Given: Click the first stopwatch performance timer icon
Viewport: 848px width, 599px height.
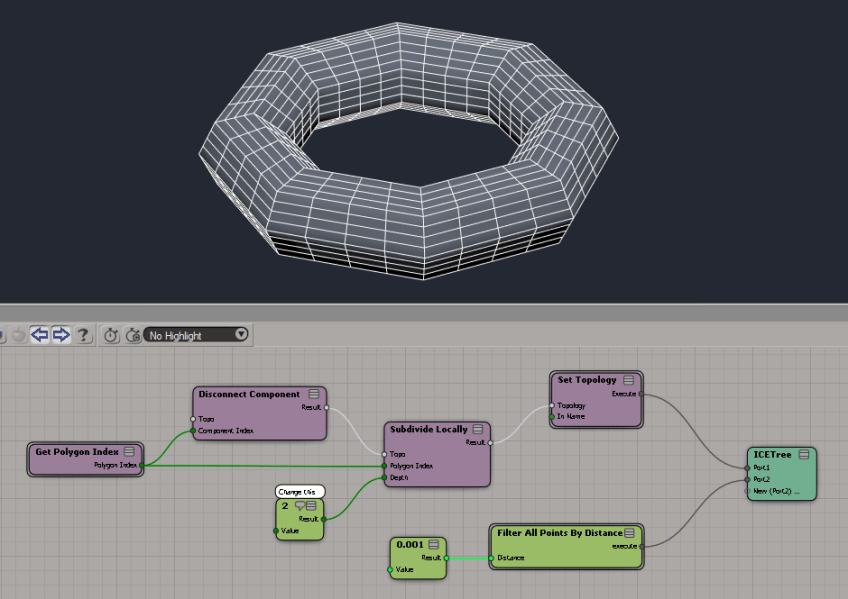Looking at the screenshot, I should [111, 335].
